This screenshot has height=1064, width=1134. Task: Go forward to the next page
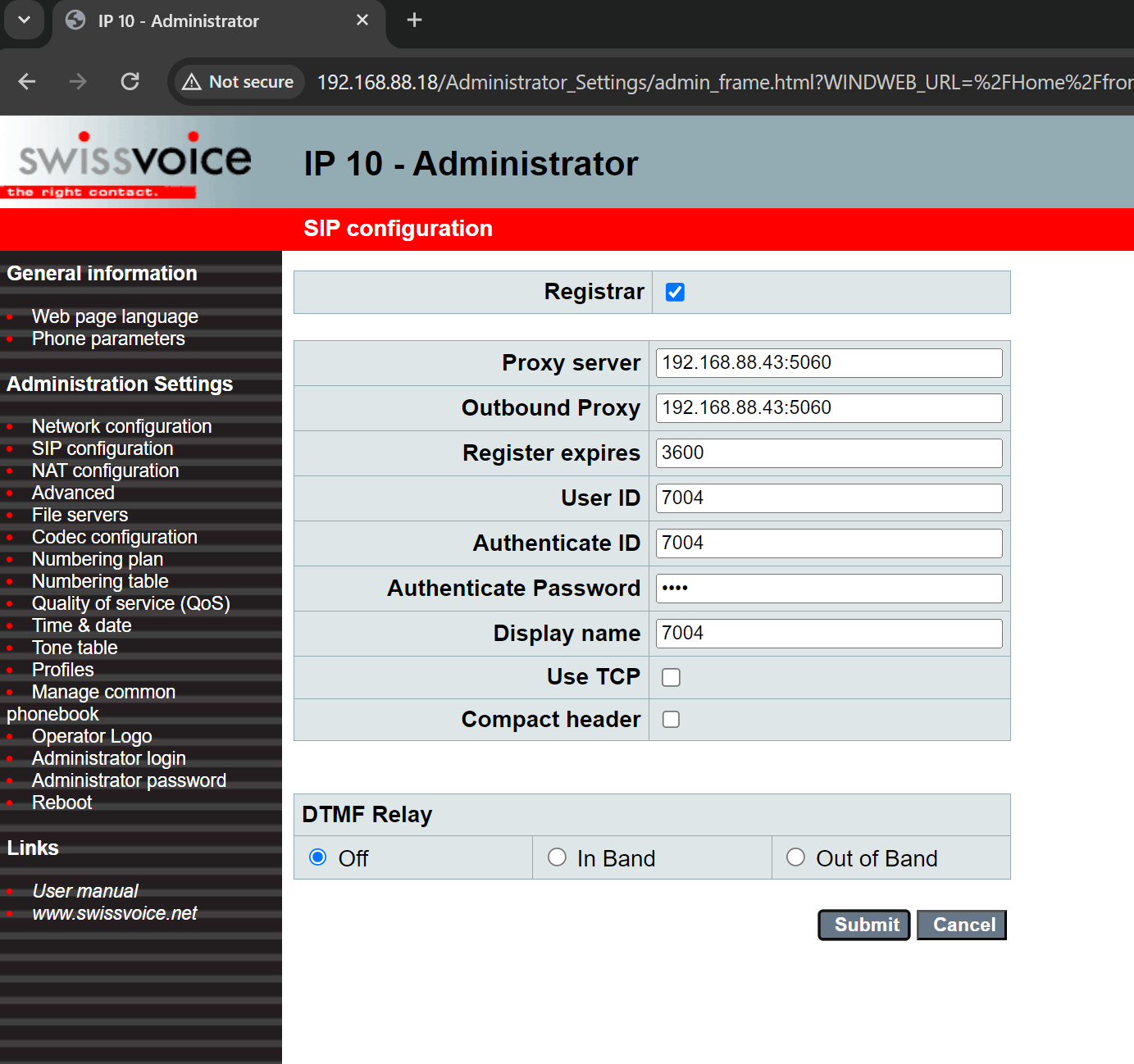click(x=78, y=82)
